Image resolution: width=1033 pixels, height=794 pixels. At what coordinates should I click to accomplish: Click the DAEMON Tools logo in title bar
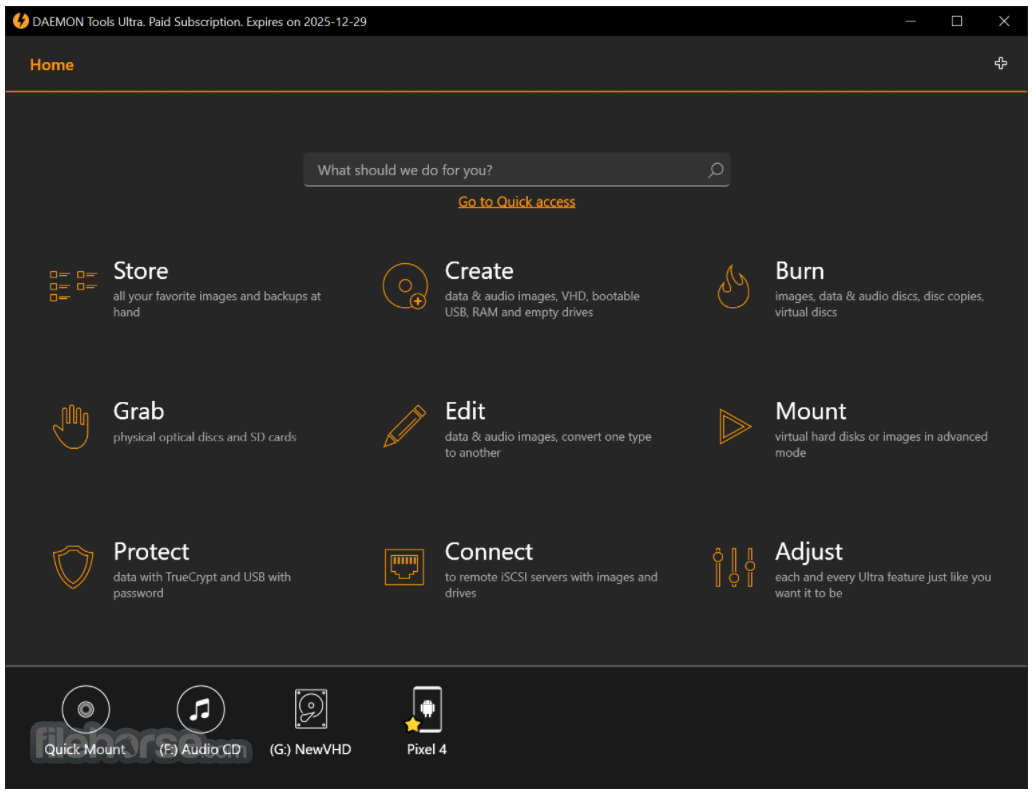pos(20,21)
